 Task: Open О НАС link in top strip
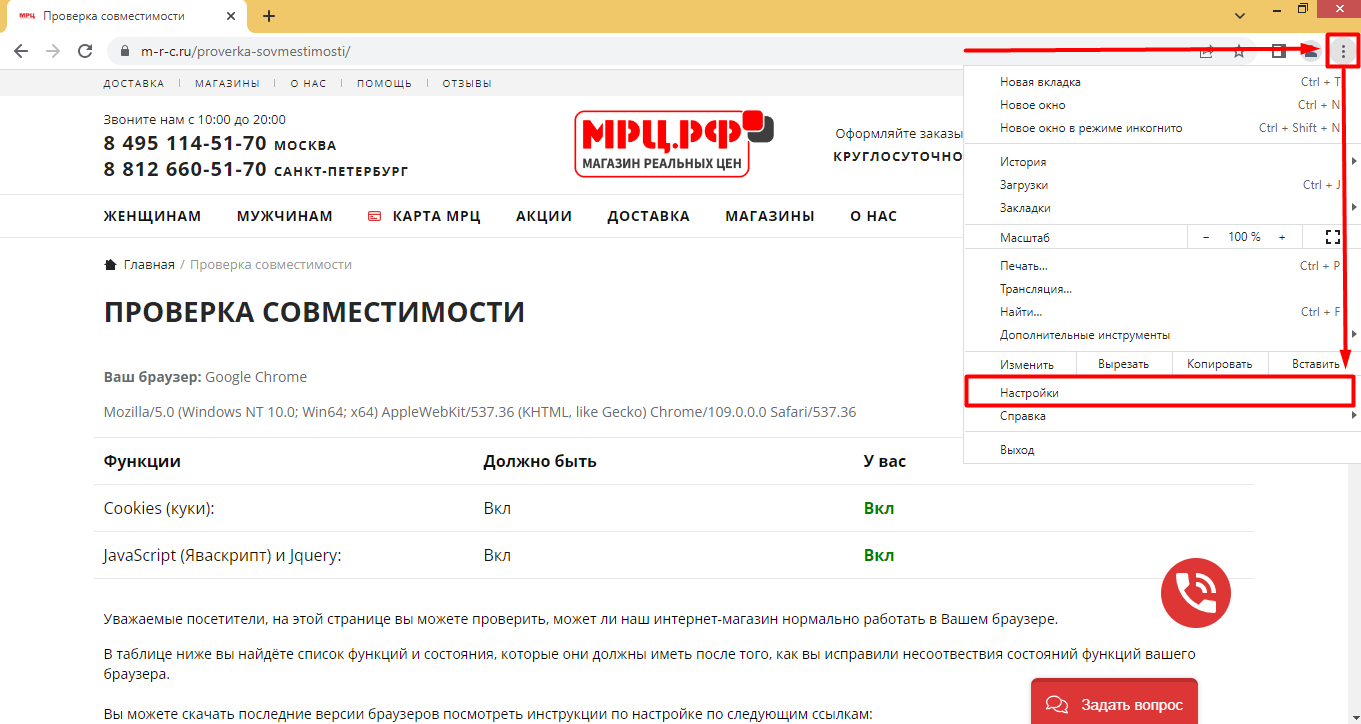[x=308, y=84]
